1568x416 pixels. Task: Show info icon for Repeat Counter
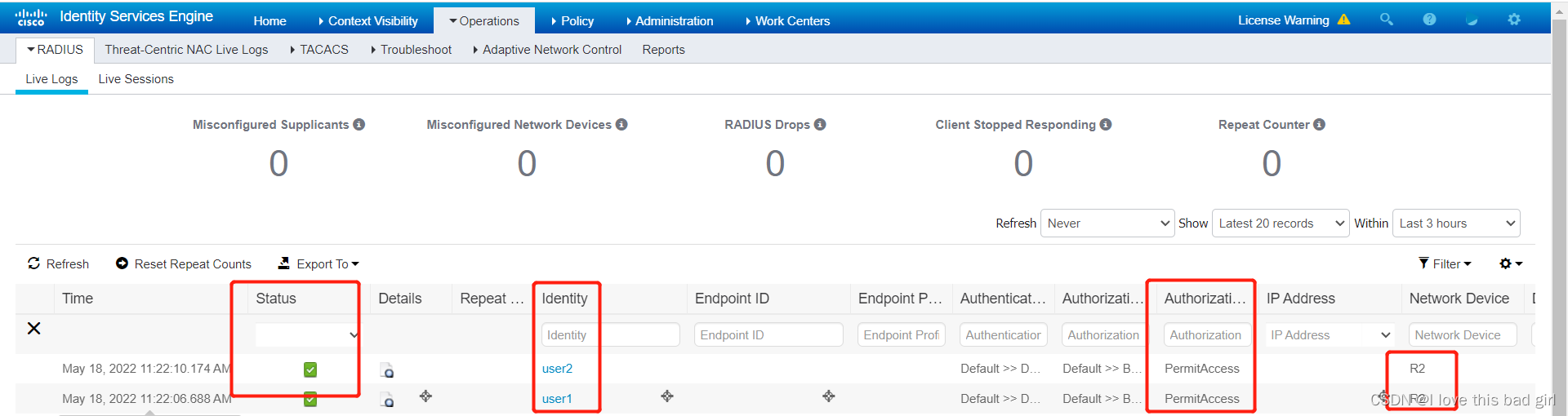pyautogui.click(x=1319, y=124)
